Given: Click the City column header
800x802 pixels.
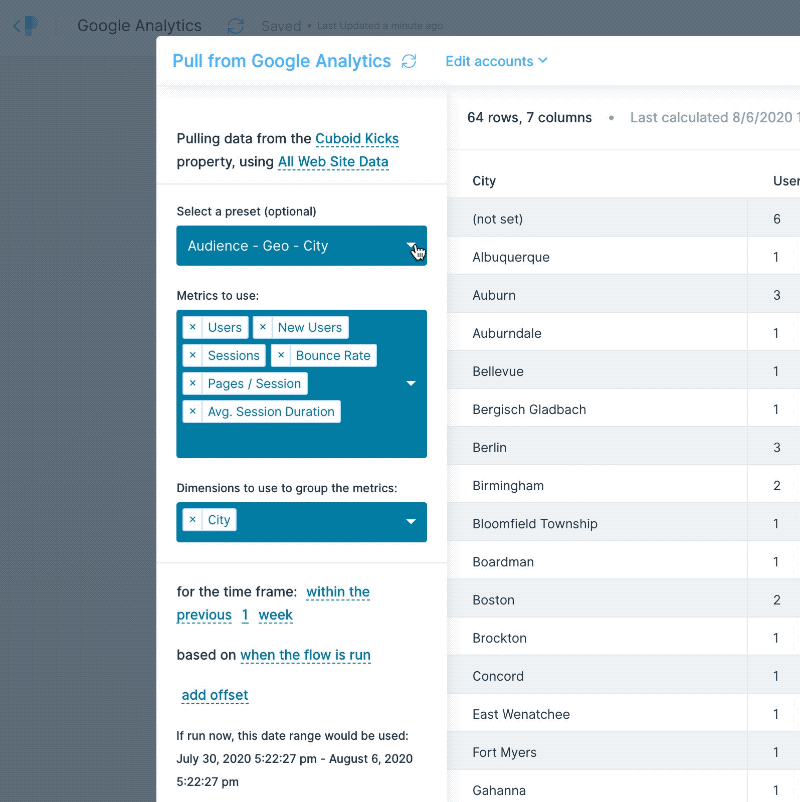Looking at the screenshot, I should (484, 181).
